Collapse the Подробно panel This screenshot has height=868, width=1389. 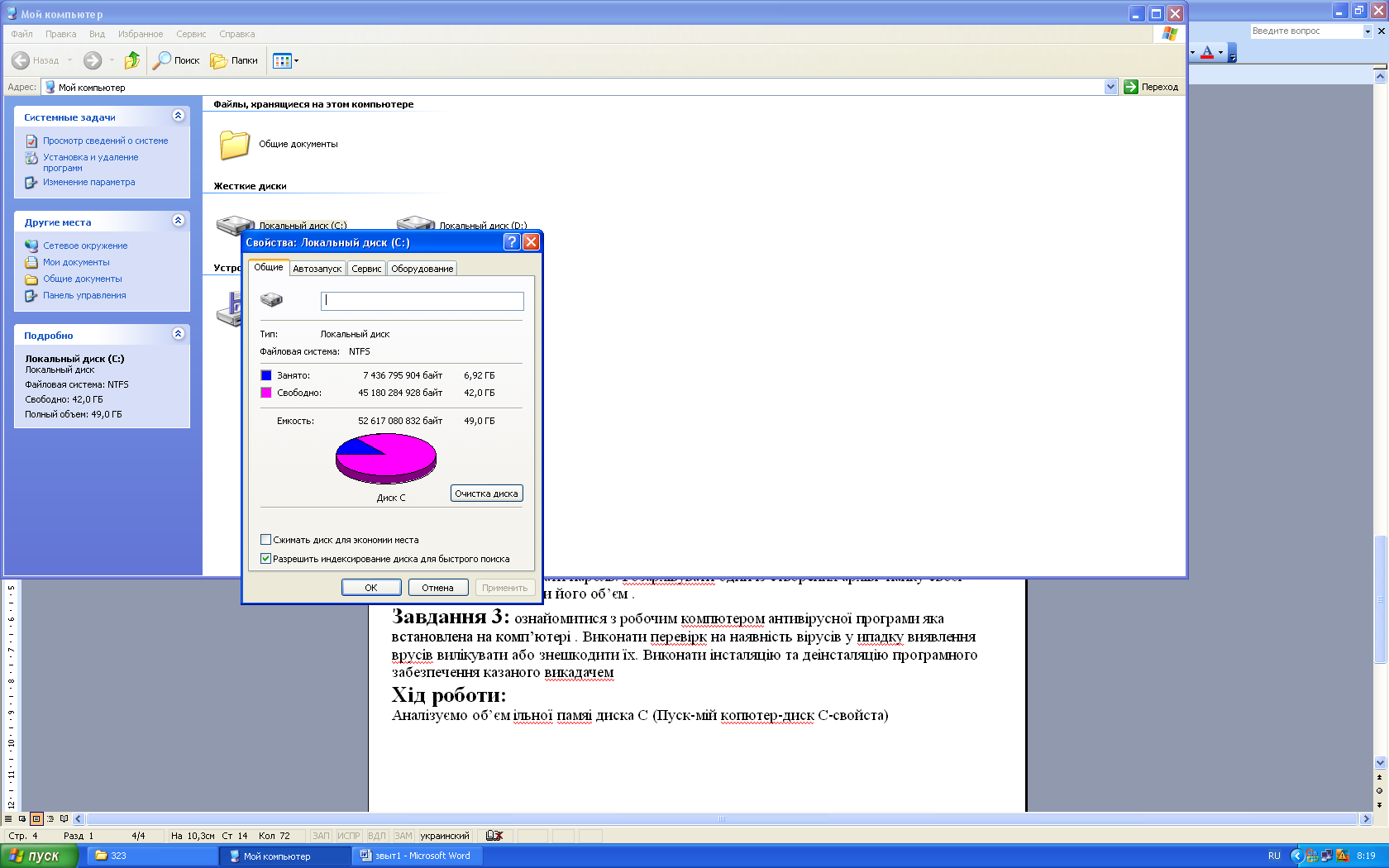(x=178, y=334)
